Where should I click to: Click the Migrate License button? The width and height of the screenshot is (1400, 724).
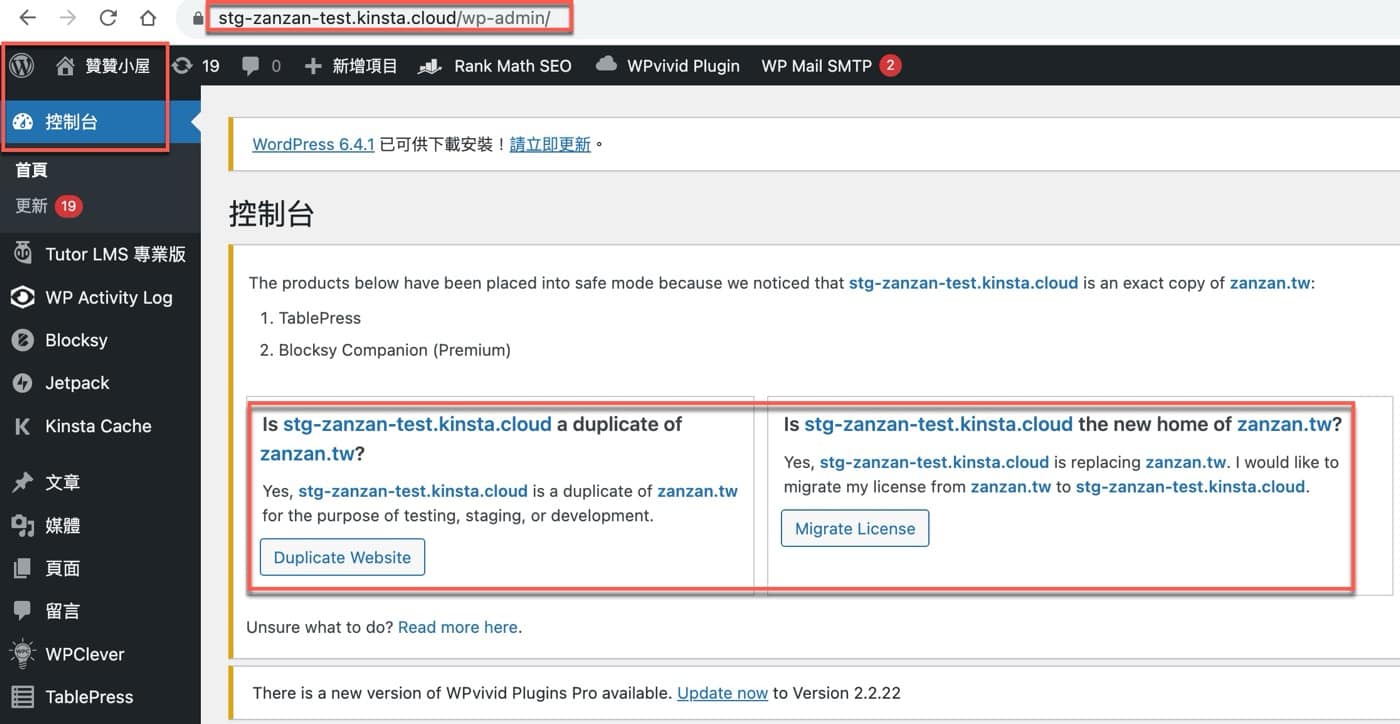tap(855, 528)
